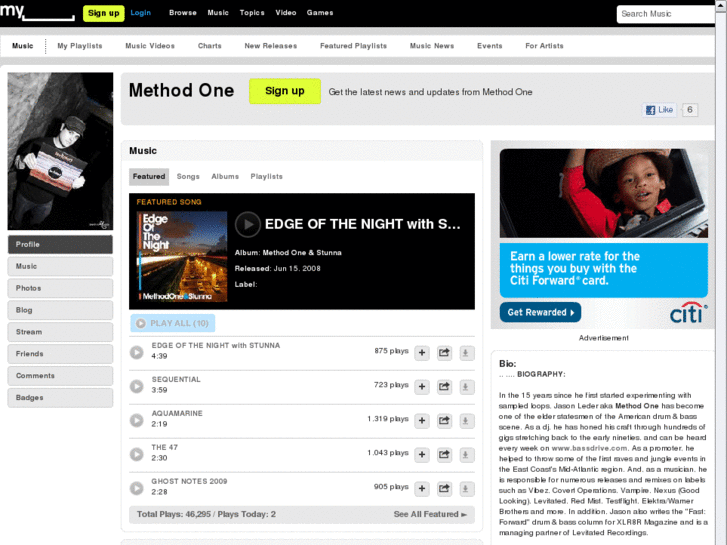This screenshot has height=545, width=727.
Task: Open Profile in the sidebar
Action: 60,244
